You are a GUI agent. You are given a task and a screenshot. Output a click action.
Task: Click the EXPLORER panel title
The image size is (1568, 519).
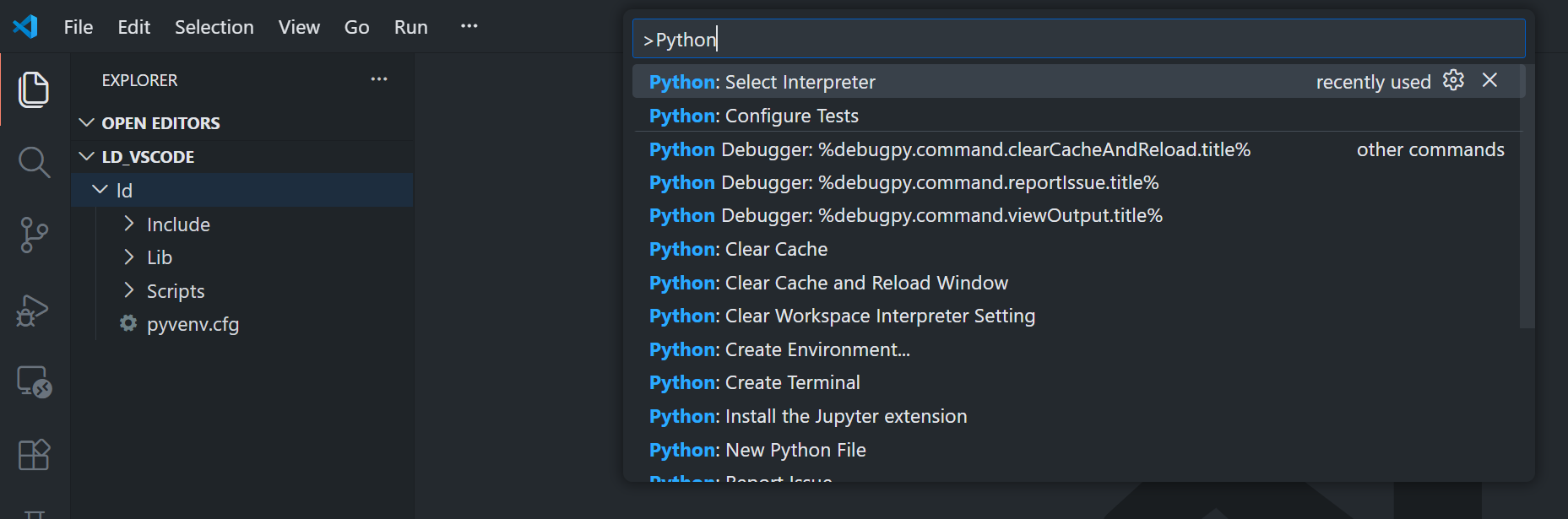(x=139, y=80)
